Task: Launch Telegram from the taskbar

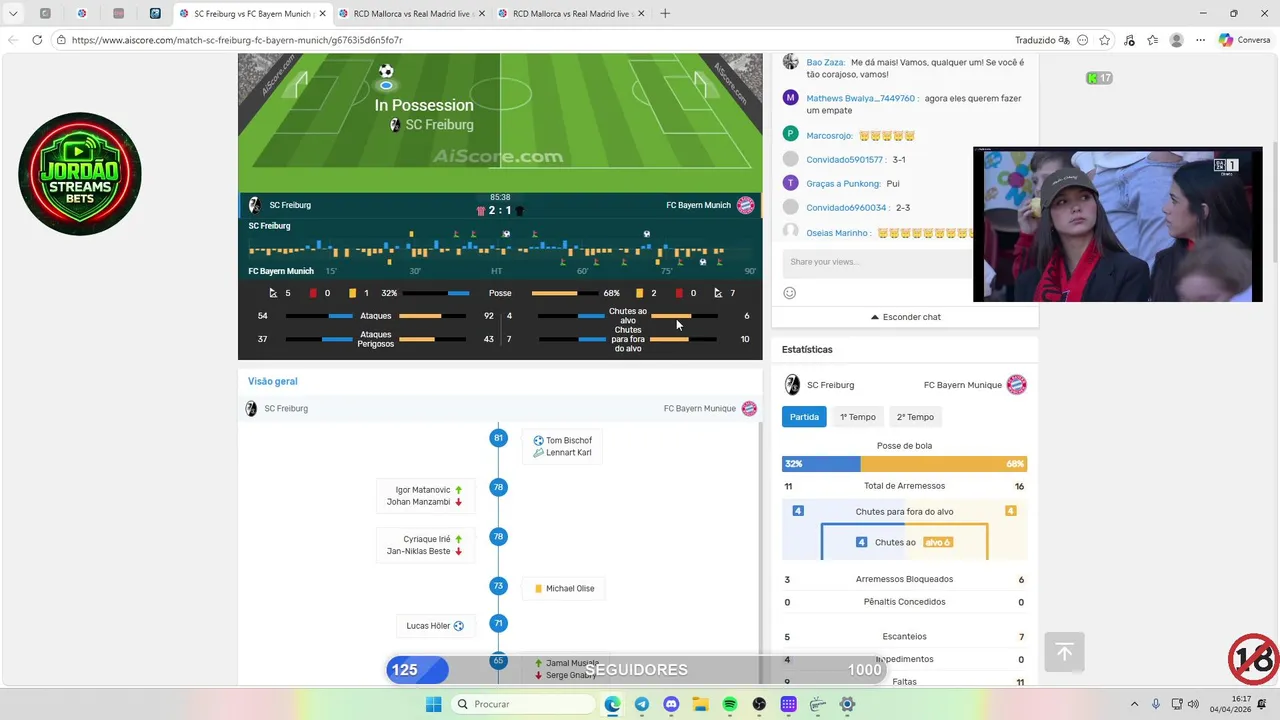Action: point(641,704)
